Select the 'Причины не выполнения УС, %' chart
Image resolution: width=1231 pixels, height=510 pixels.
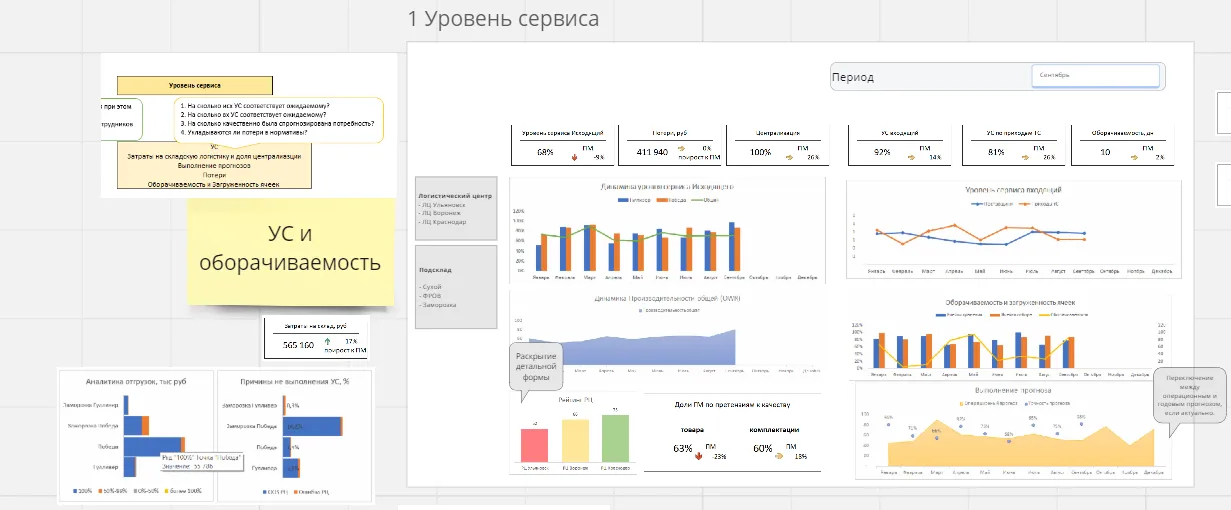[x=295, y=436]
